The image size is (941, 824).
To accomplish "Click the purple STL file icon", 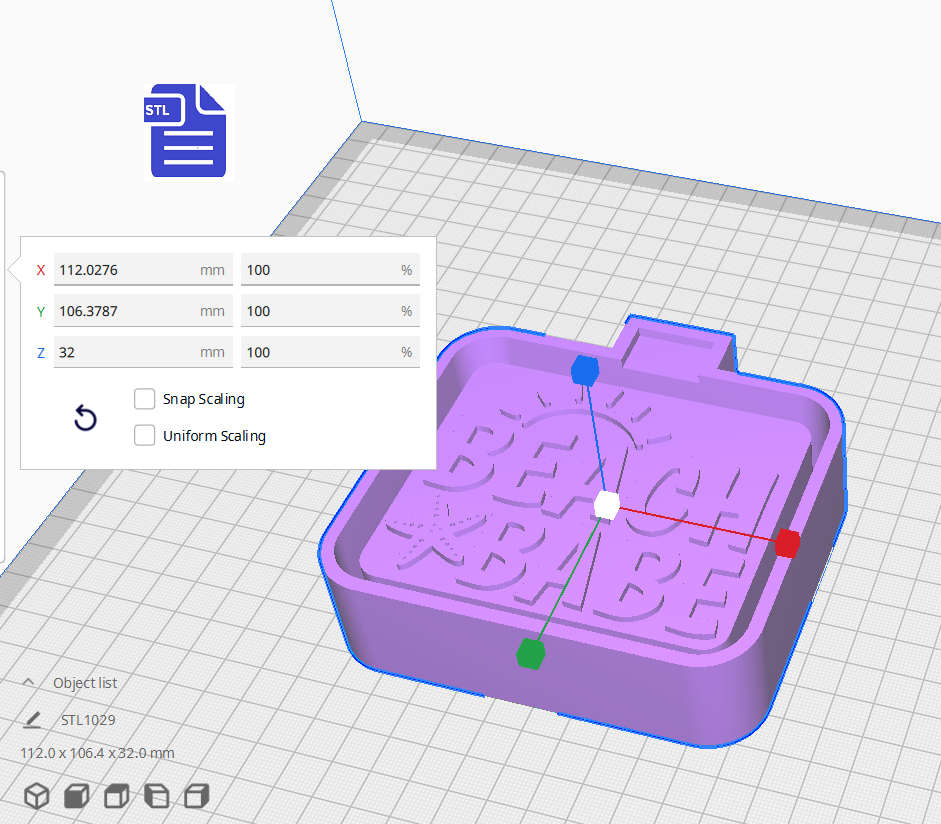I will pos(186,131).
